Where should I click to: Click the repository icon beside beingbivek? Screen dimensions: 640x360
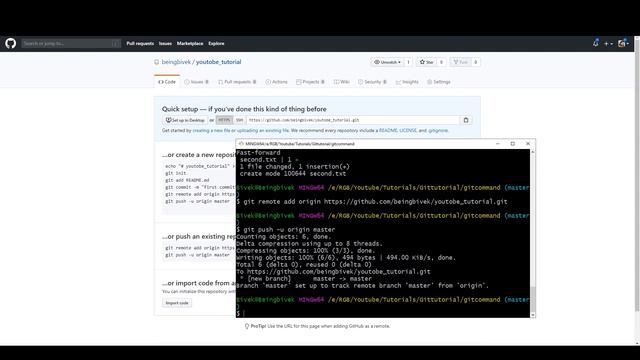coord(156,62)
